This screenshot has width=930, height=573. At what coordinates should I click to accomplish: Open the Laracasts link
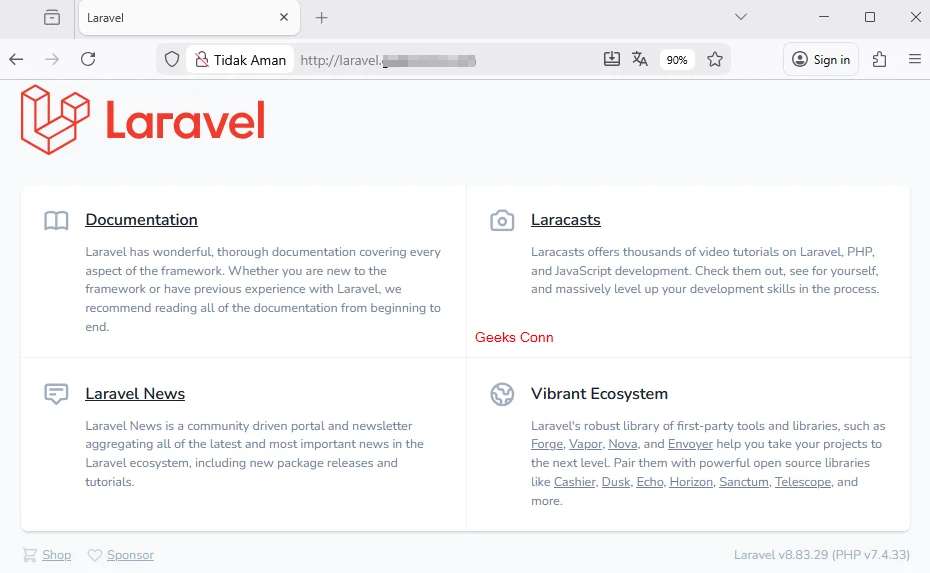[x=565, y=219]
